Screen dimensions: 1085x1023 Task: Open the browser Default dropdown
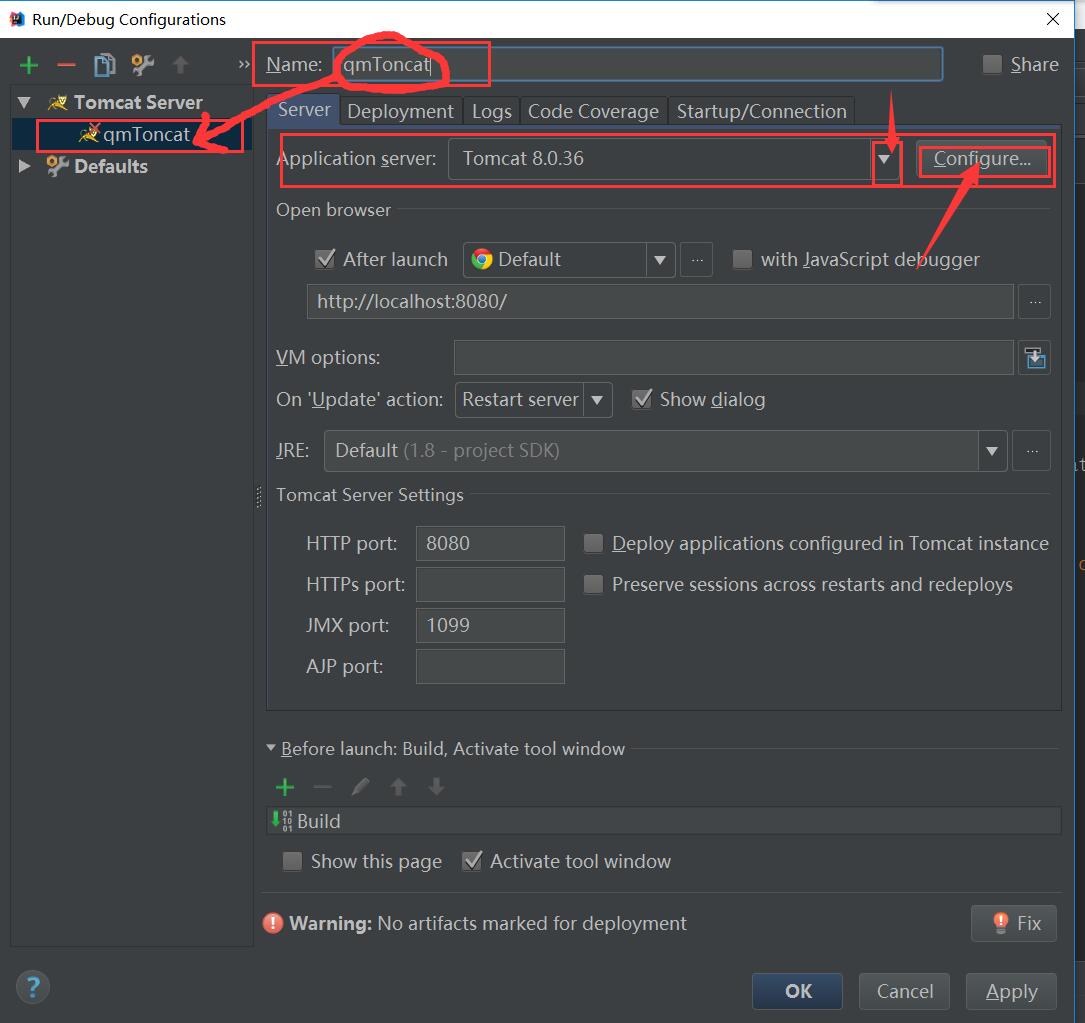tap(661, 260)
